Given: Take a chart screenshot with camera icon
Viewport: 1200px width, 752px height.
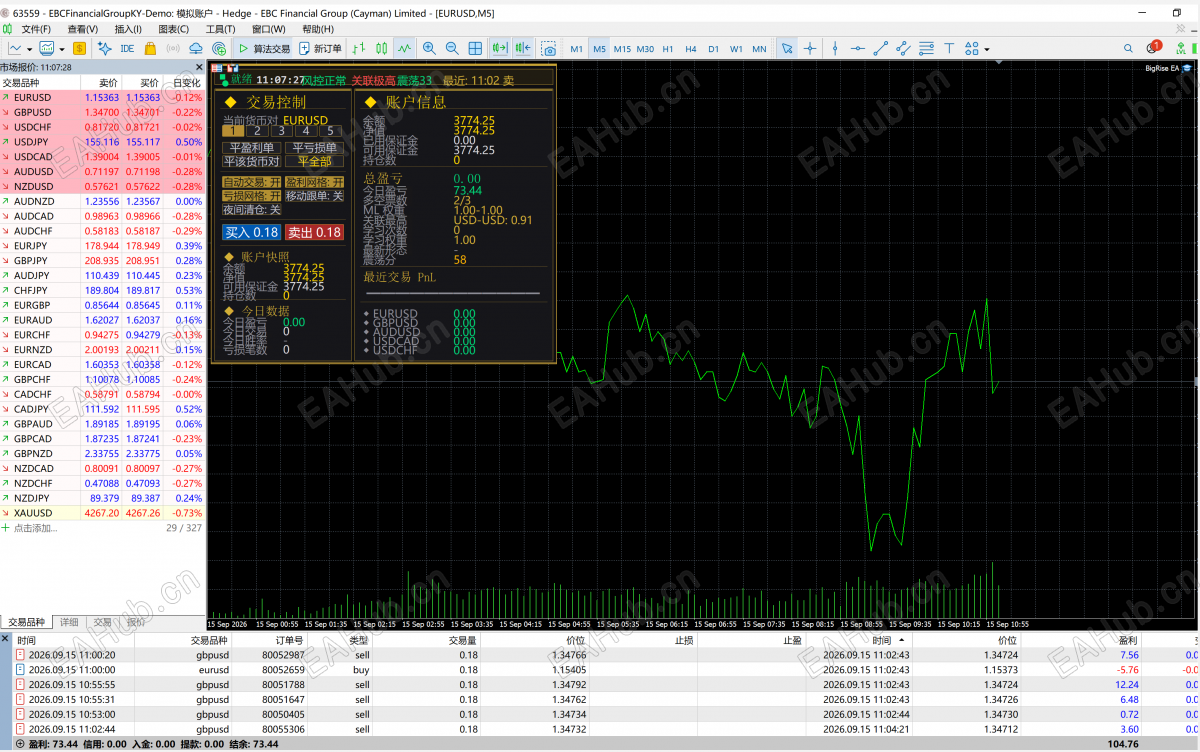Looking at the screenshot, I should click(549, 48).
